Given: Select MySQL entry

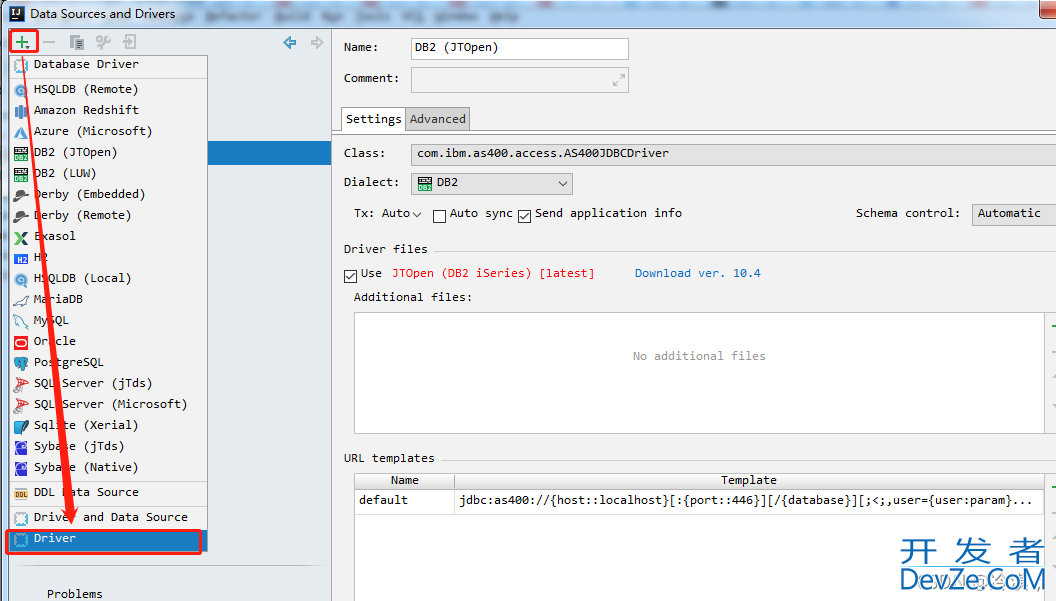Looking at the screenshot, I should [109, 320].
